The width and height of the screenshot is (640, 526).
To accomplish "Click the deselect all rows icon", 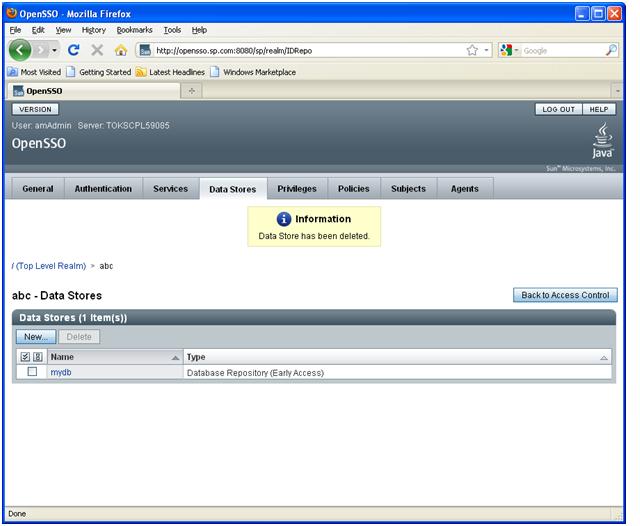I will (38, 357).
